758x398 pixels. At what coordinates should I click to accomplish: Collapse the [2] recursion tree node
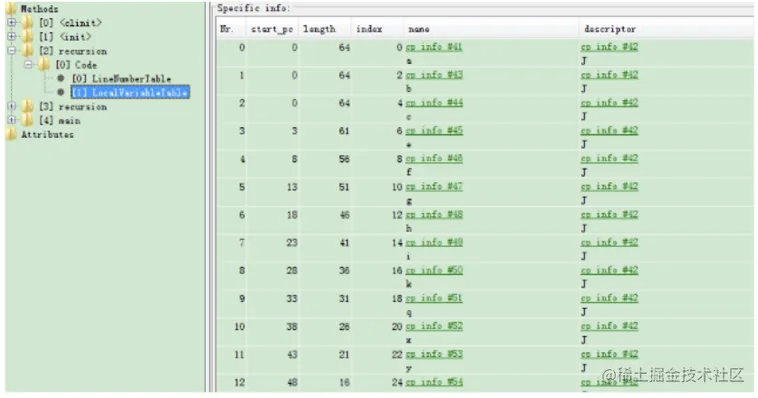point(12,50)
